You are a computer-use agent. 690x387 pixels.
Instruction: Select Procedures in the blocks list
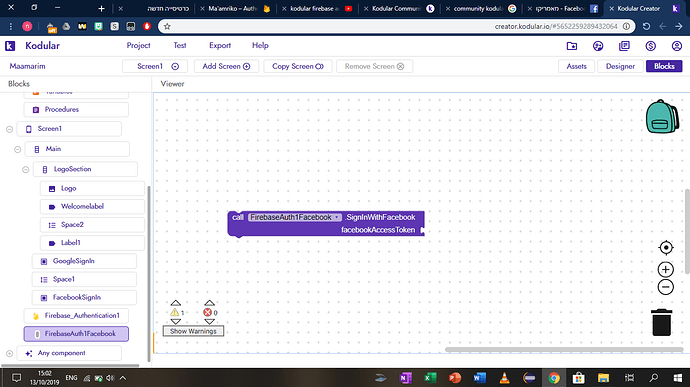(x=76, y=110)
